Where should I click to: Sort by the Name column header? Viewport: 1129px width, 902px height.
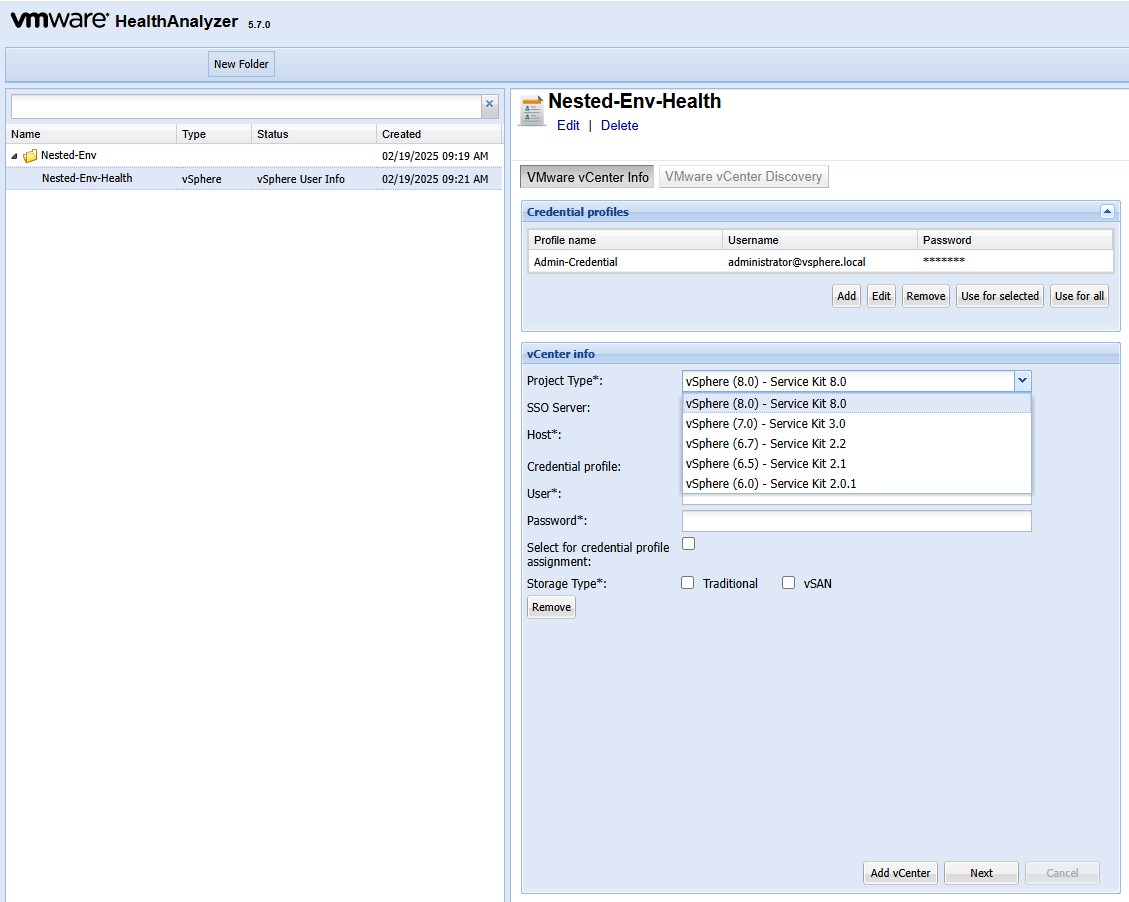[x=91, y=134]
